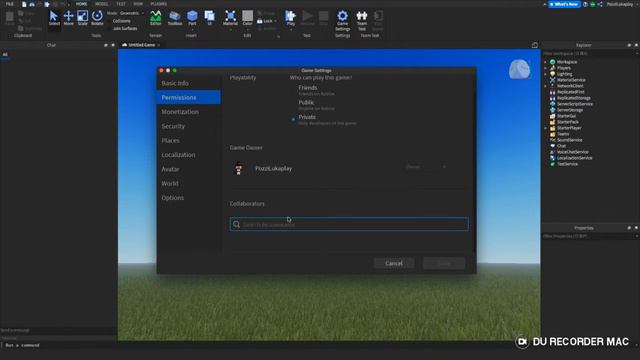Click the Workspace globe icon
640x360 pixels.
click(553, 62)
